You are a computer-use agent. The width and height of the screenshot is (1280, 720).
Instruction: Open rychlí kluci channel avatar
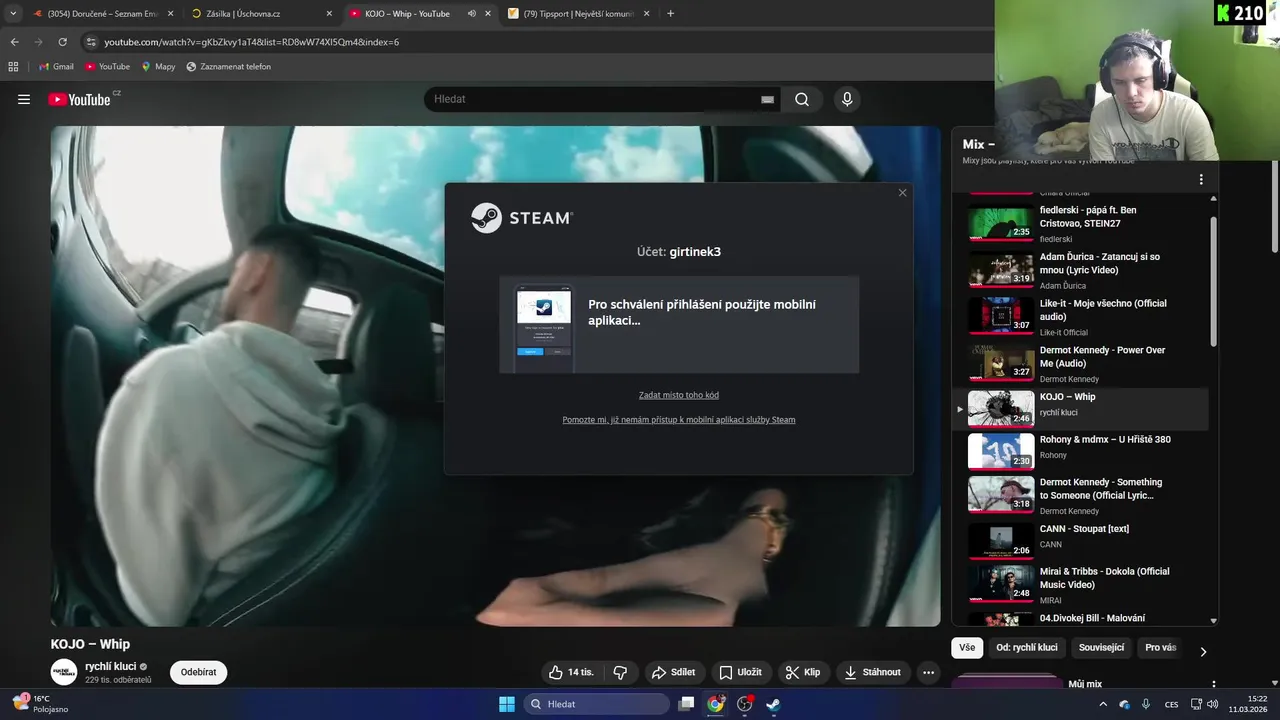pos(64,672)
